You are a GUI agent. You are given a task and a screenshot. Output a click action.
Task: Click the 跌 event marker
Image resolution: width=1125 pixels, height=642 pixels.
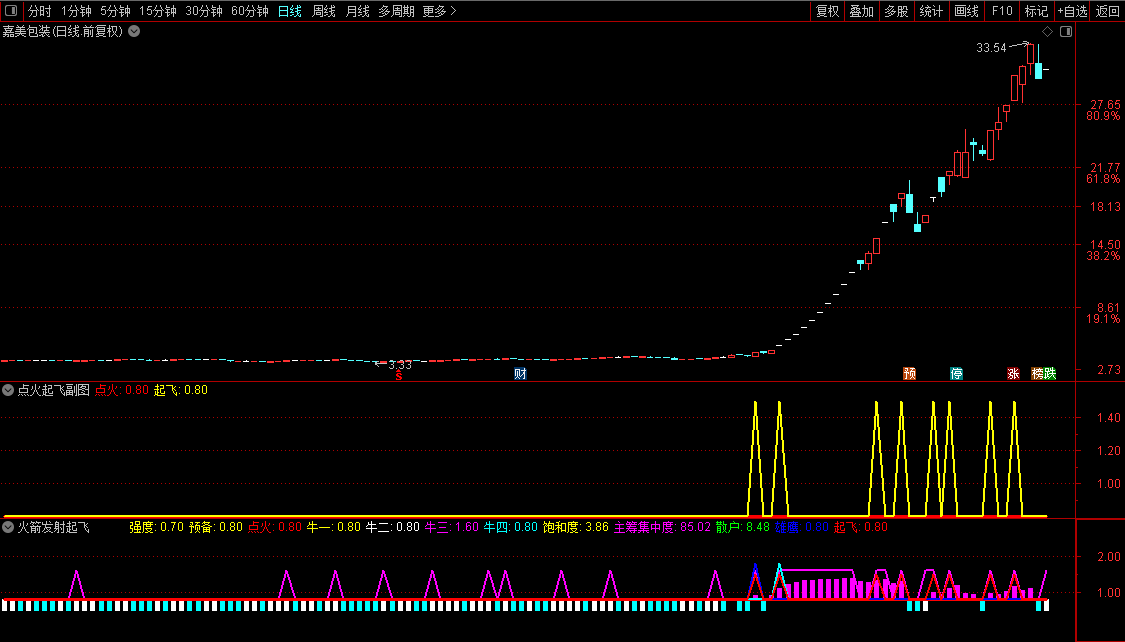pos(1049,374)
